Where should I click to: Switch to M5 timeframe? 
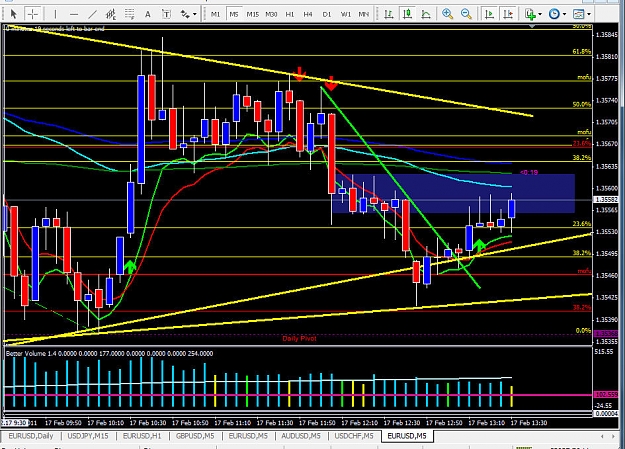tap(234, 14)
